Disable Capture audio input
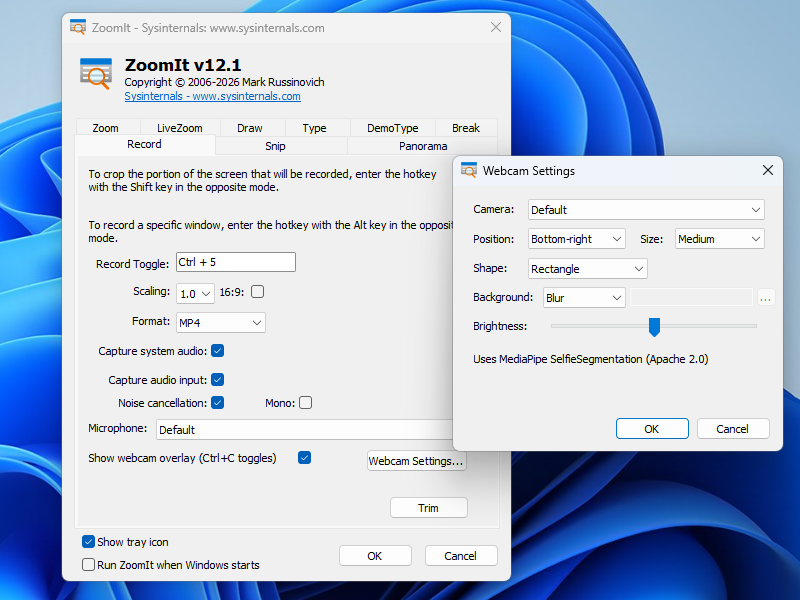Viewport: 800px width, 600px height. [x=218, y=380]
